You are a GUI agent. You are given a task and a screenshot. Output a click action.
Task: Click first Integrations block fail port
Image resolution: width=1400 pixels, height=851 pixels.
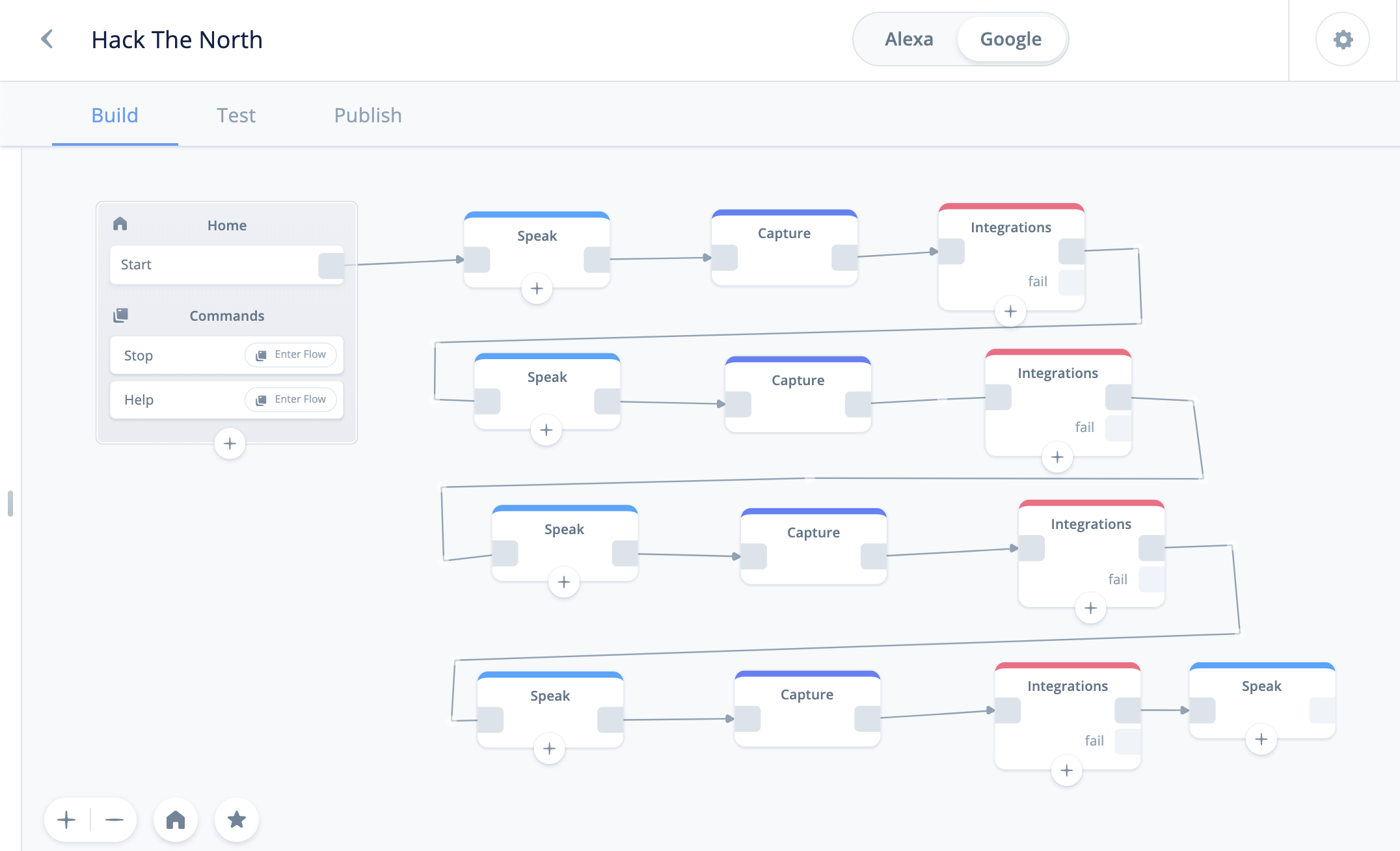(x=1071, y=282)
